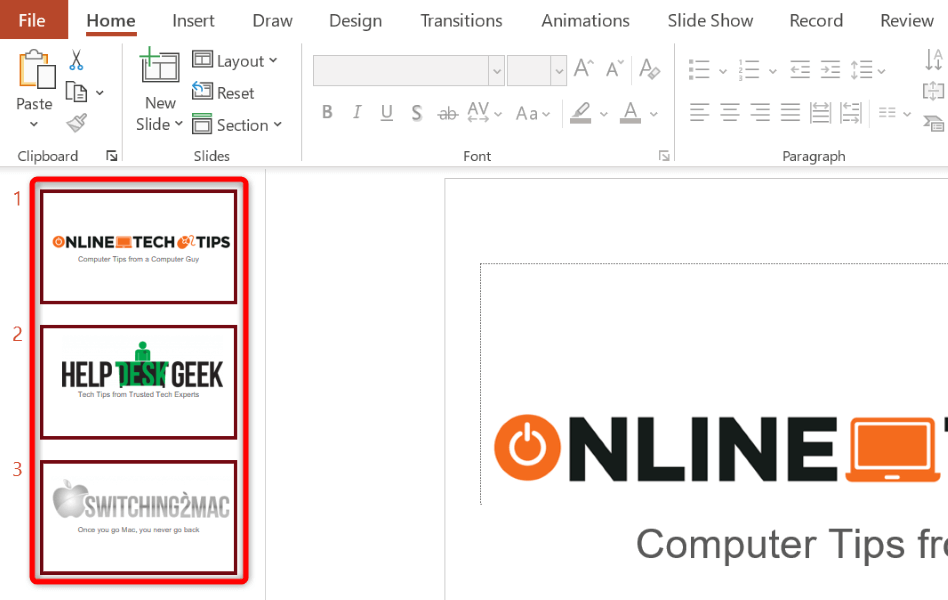Open the Slide Show tab

click(x=710, y=21)
